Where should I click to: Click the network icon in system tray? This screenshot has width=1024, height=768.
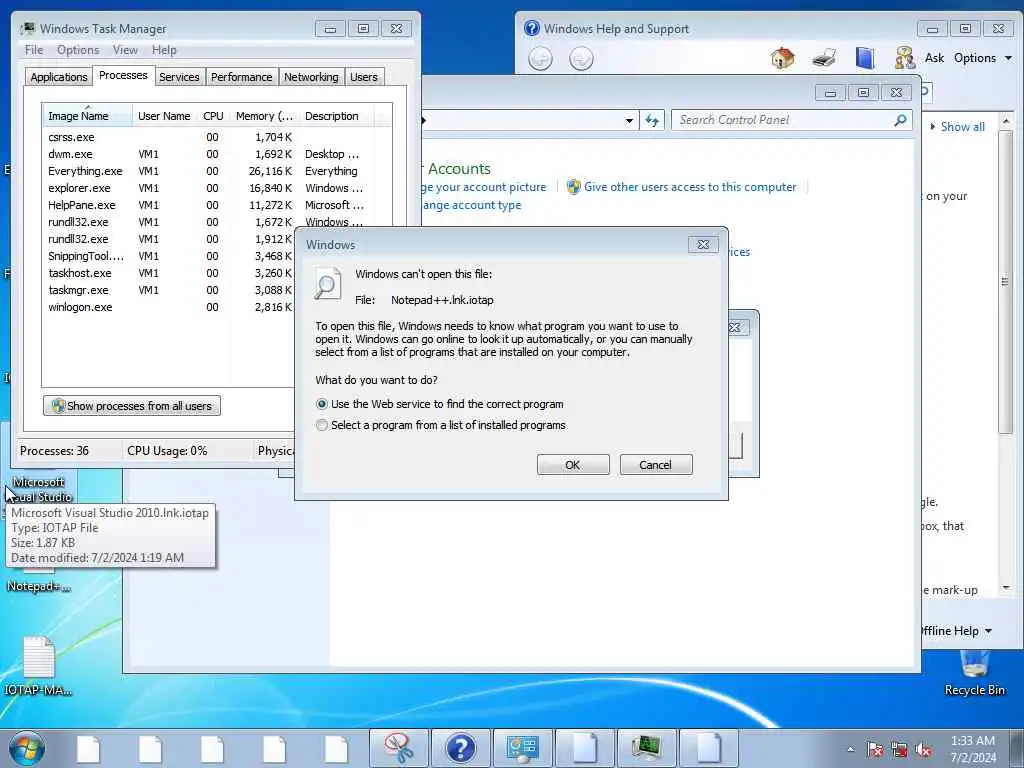coord(899,749)
